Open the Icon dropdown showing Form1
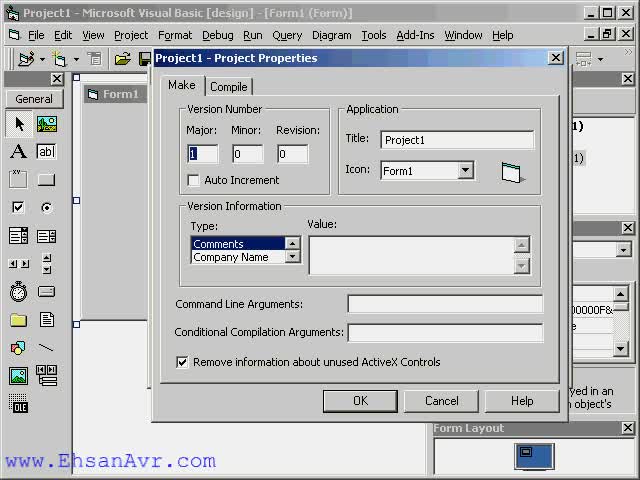640x480 pixels. point(466,171)
